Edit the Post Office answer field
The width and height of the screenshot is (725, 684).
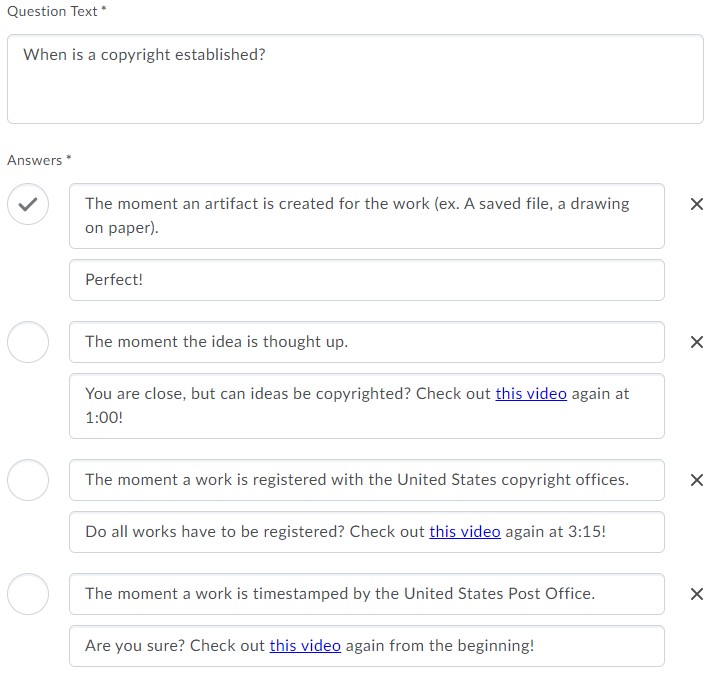coord(367,594)
